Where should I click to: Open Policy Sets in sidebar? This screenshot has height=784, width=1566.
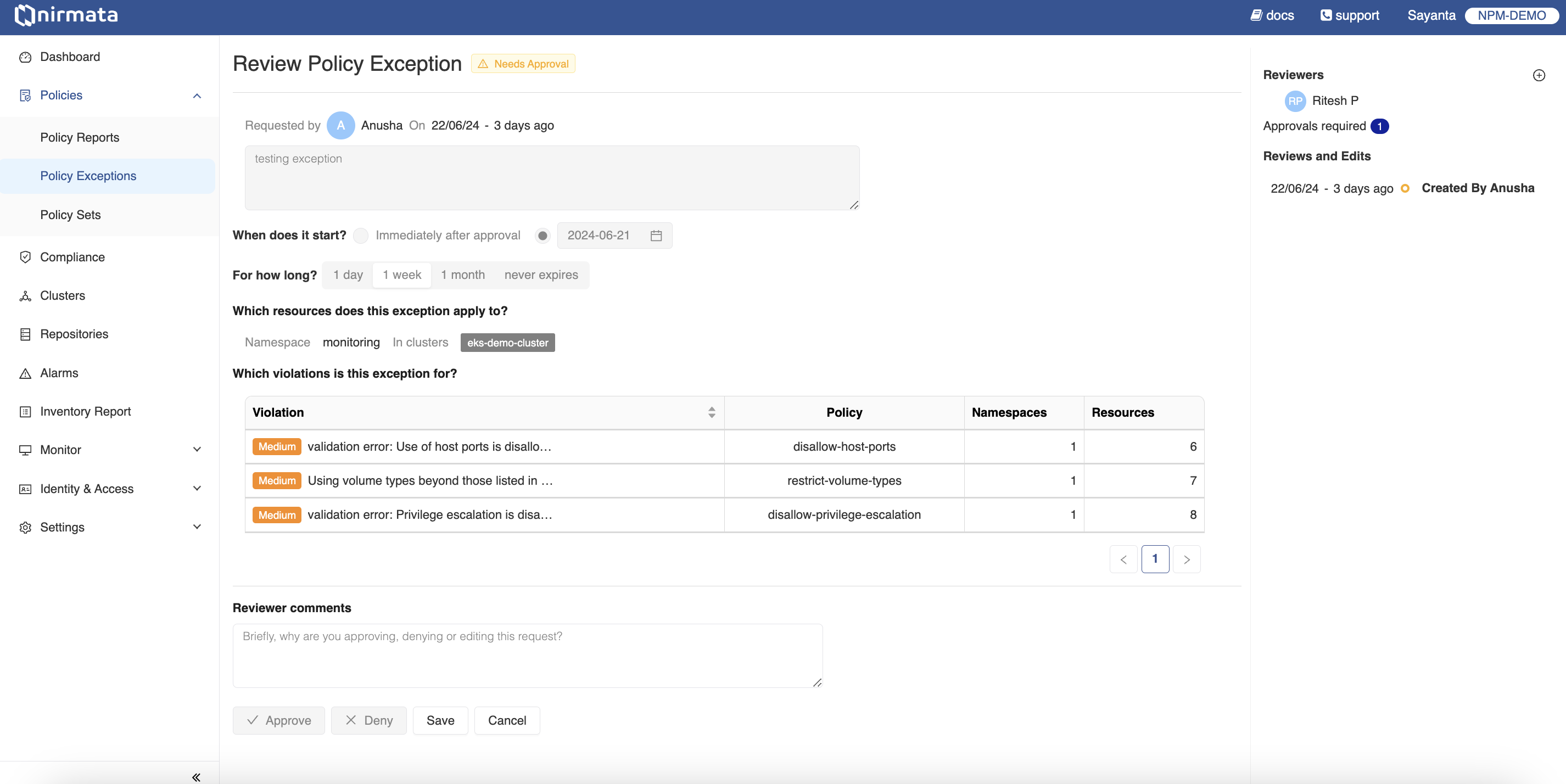[70, 215]
